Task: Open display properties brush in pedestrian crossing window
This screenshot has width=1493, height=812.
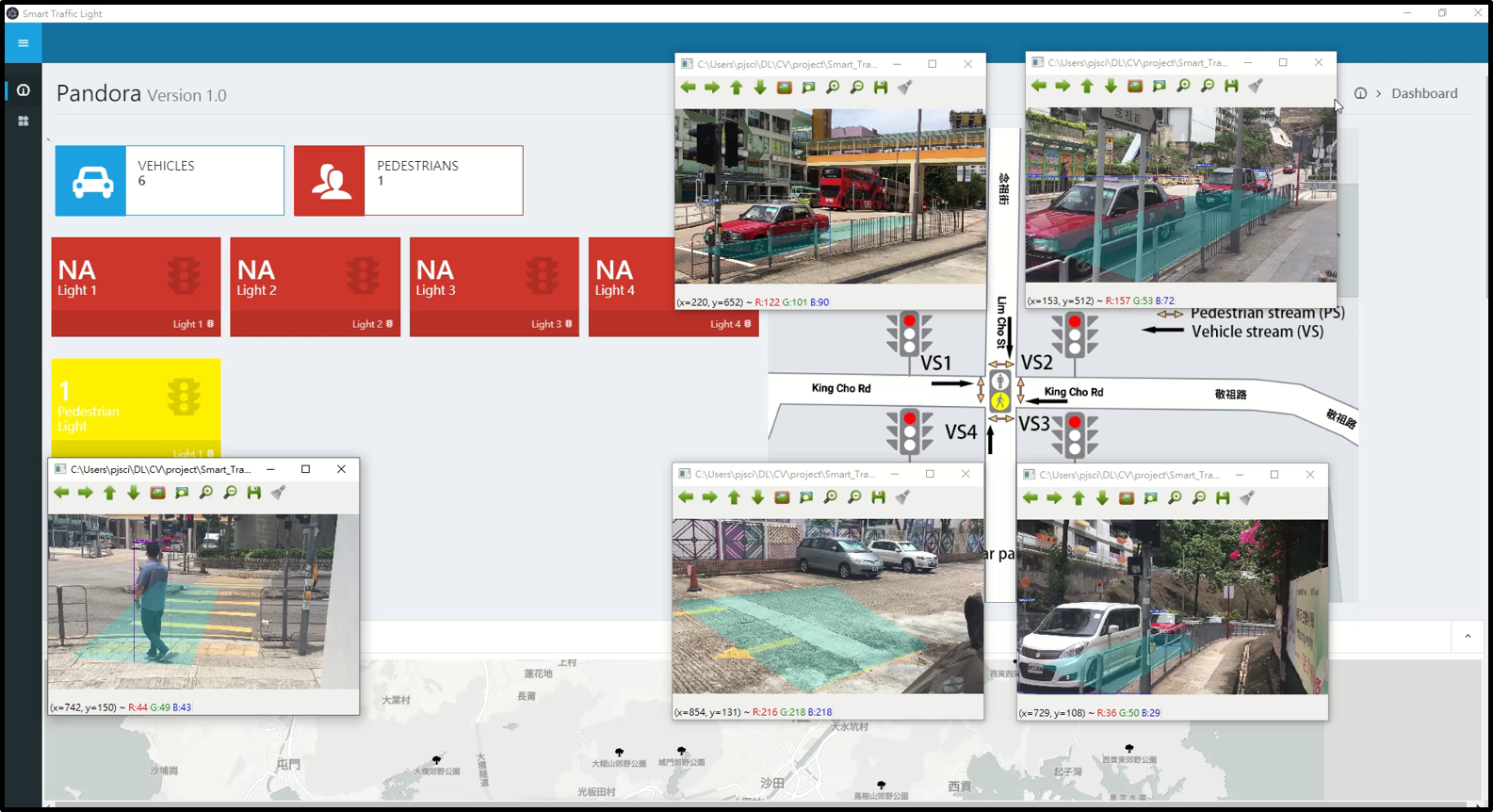Action: pyautogui.click(x=278, y=493)
